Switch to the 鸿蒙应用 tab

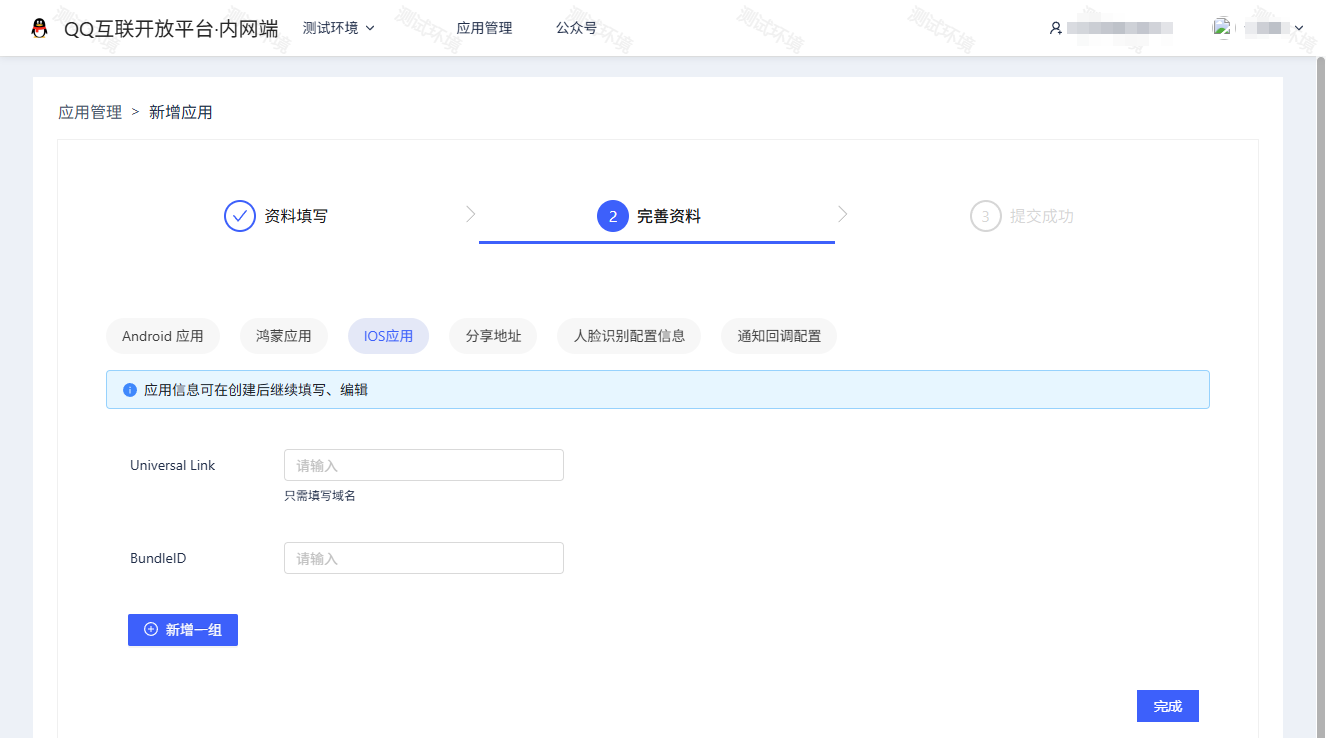click(x=284, y=336)
